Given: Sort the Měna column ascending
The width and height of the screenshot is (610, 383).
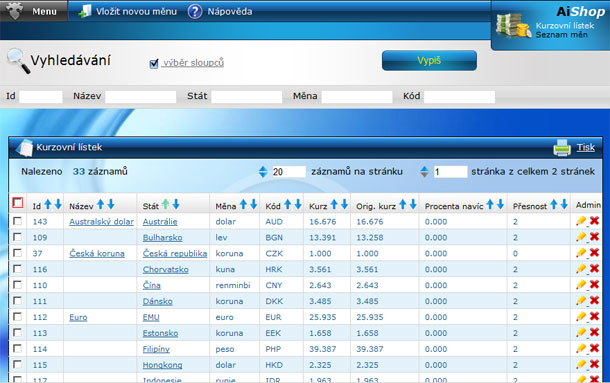Looking at the screenshot, I should click(x=243, y=204).
